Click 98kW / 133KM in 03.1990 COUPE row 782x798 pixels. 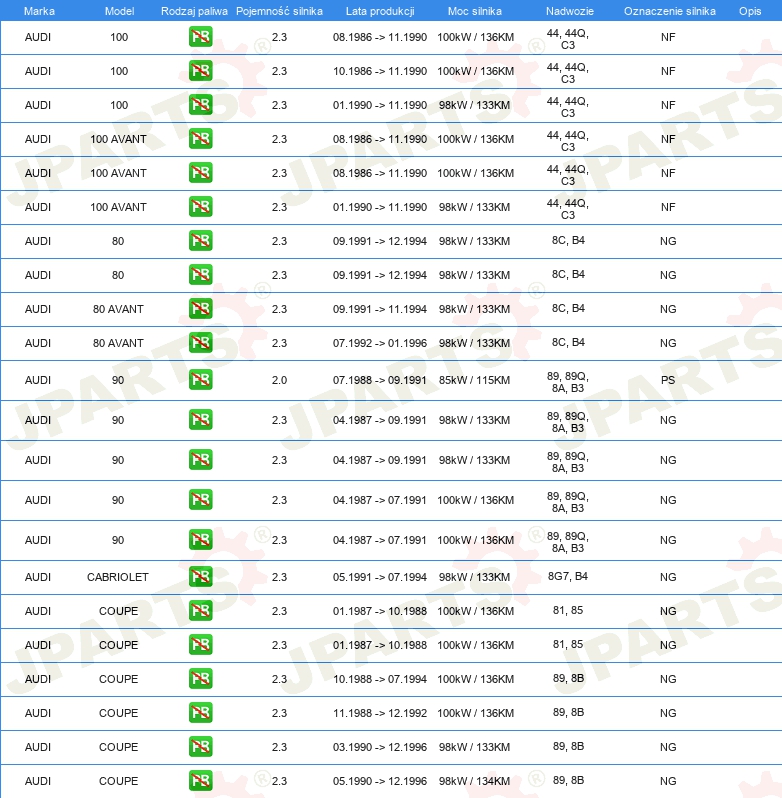pos(474,747)
